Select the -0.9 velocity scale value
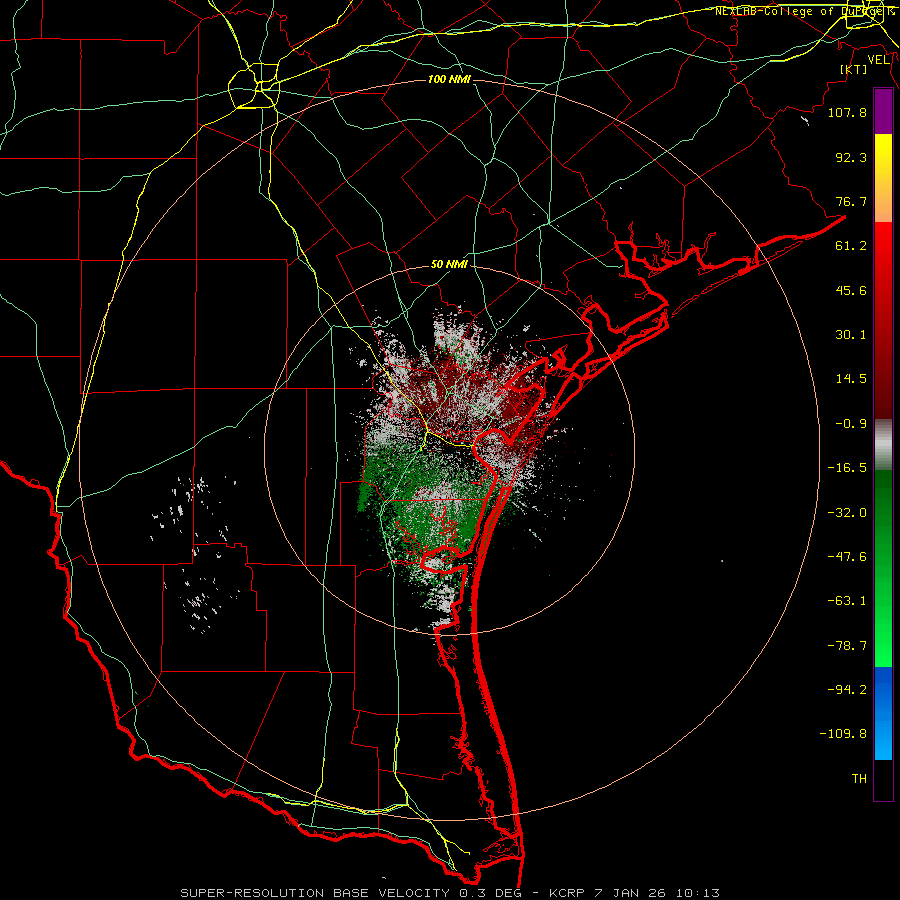This screenshot has width=900, height=900. click(851, 424)
